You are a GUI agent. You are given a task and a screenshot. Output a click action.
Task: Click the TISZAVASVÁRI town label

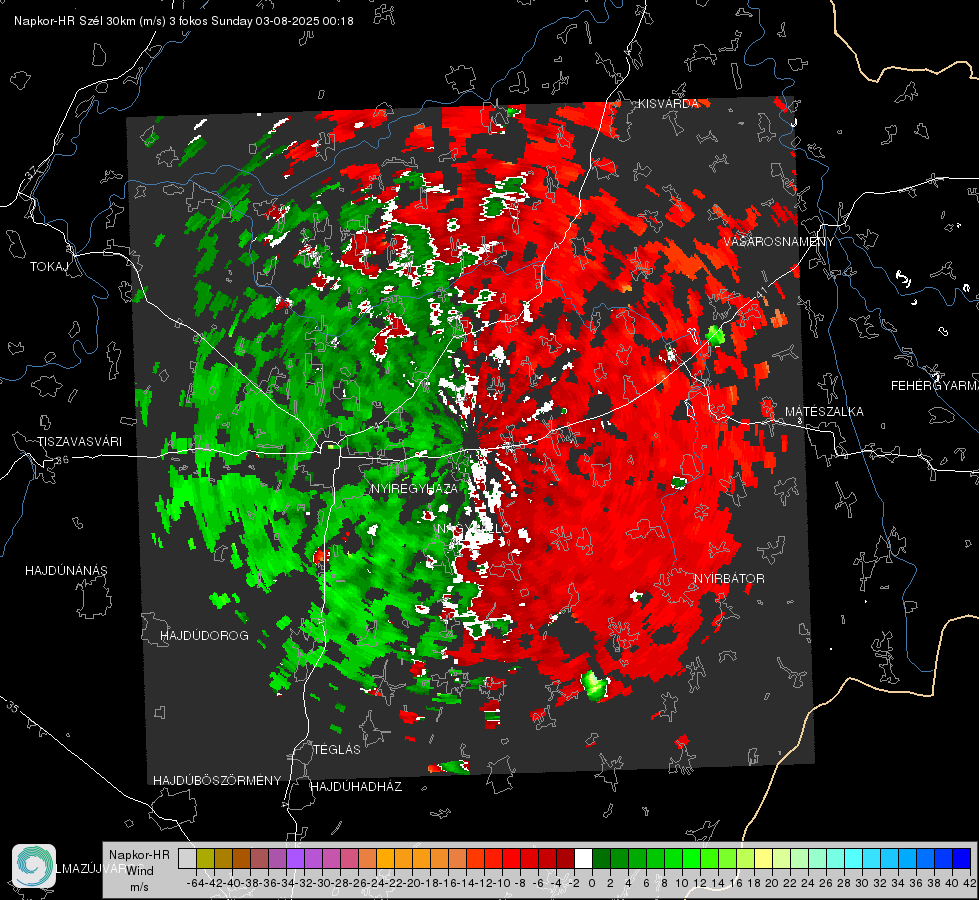coord(79,441)
